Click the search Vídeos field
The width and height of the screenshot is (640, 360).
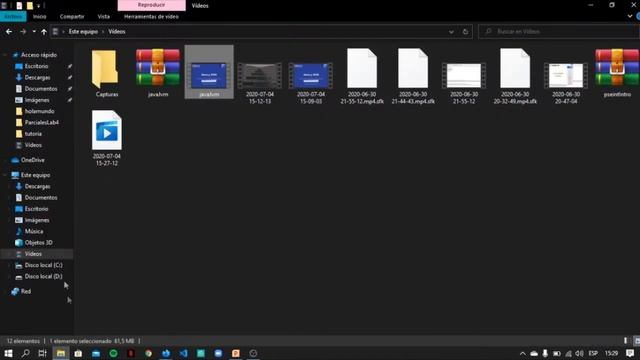559,31
